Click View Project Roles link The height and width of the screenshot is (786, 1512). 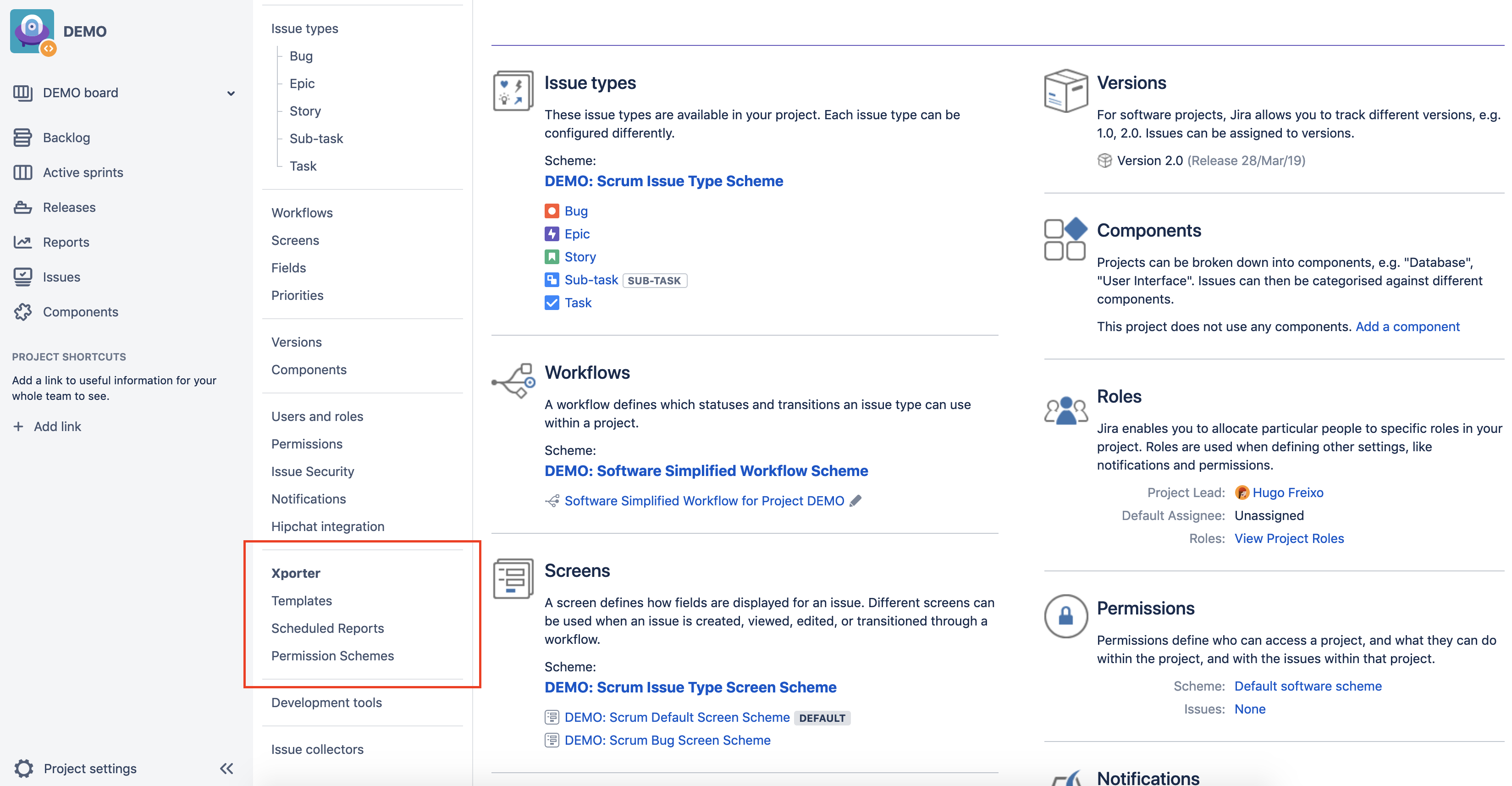(x=1288, y=538)
